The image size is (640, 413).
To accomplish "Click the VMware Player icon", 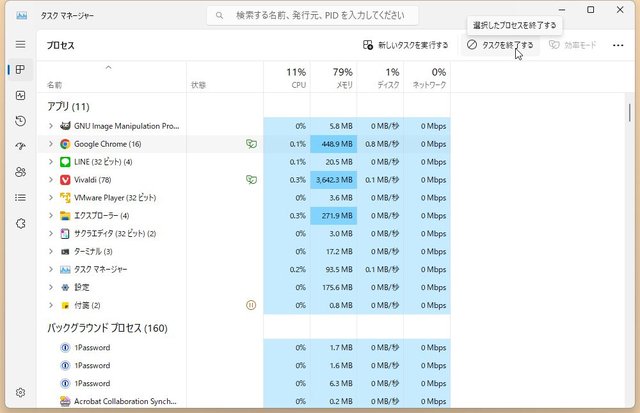I will [x=65, y=198].
